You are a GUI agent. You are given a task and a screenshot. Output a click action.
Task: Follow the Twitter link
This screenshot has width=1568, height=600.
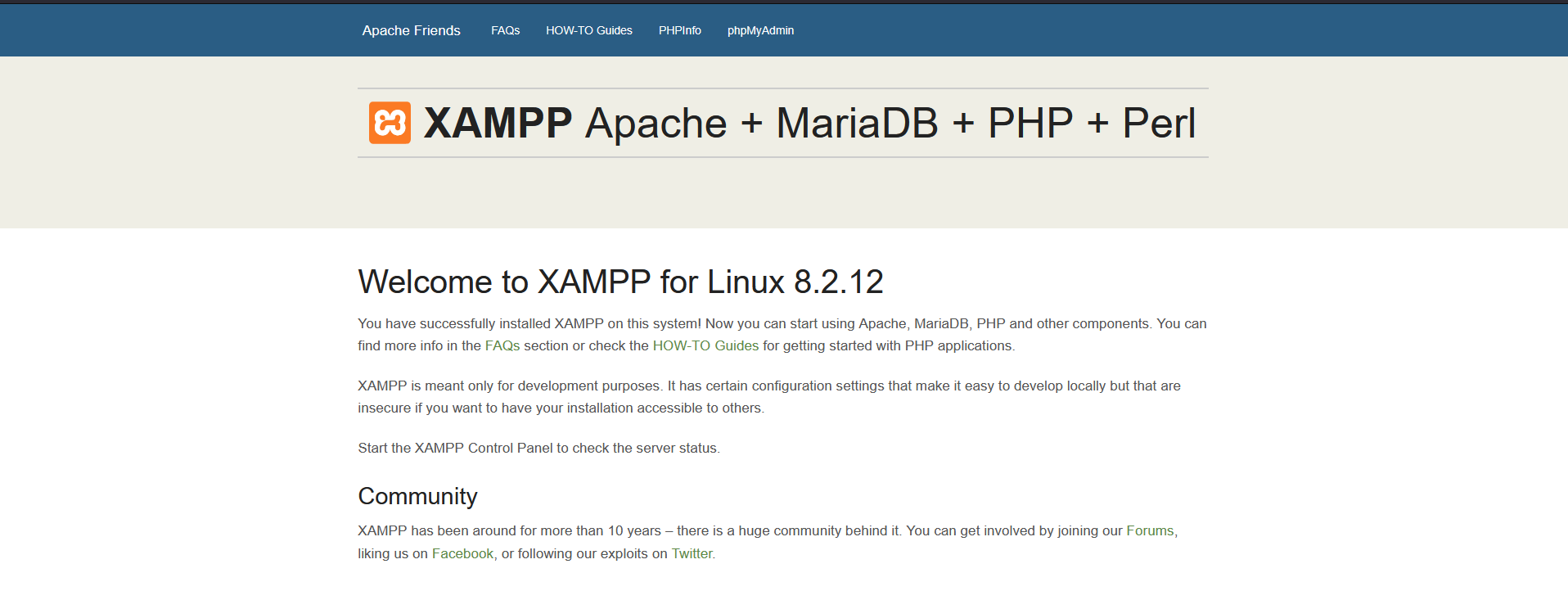(x=692, y=553)
